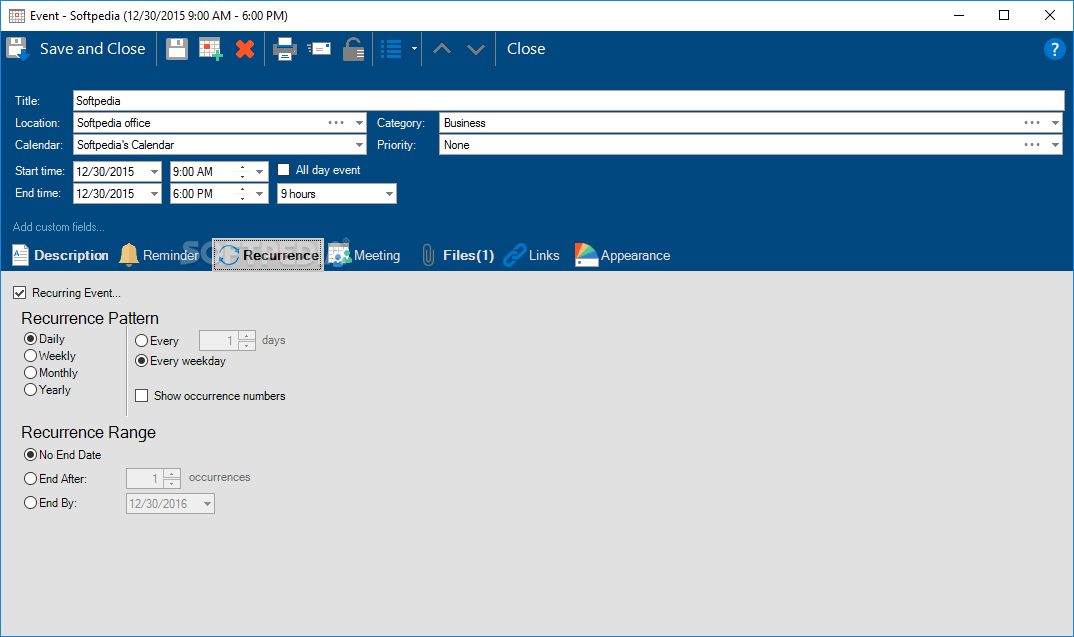Select the Monthly recurrence pattern
This screenshot has width=1074, height=637.
pos(30,373)
